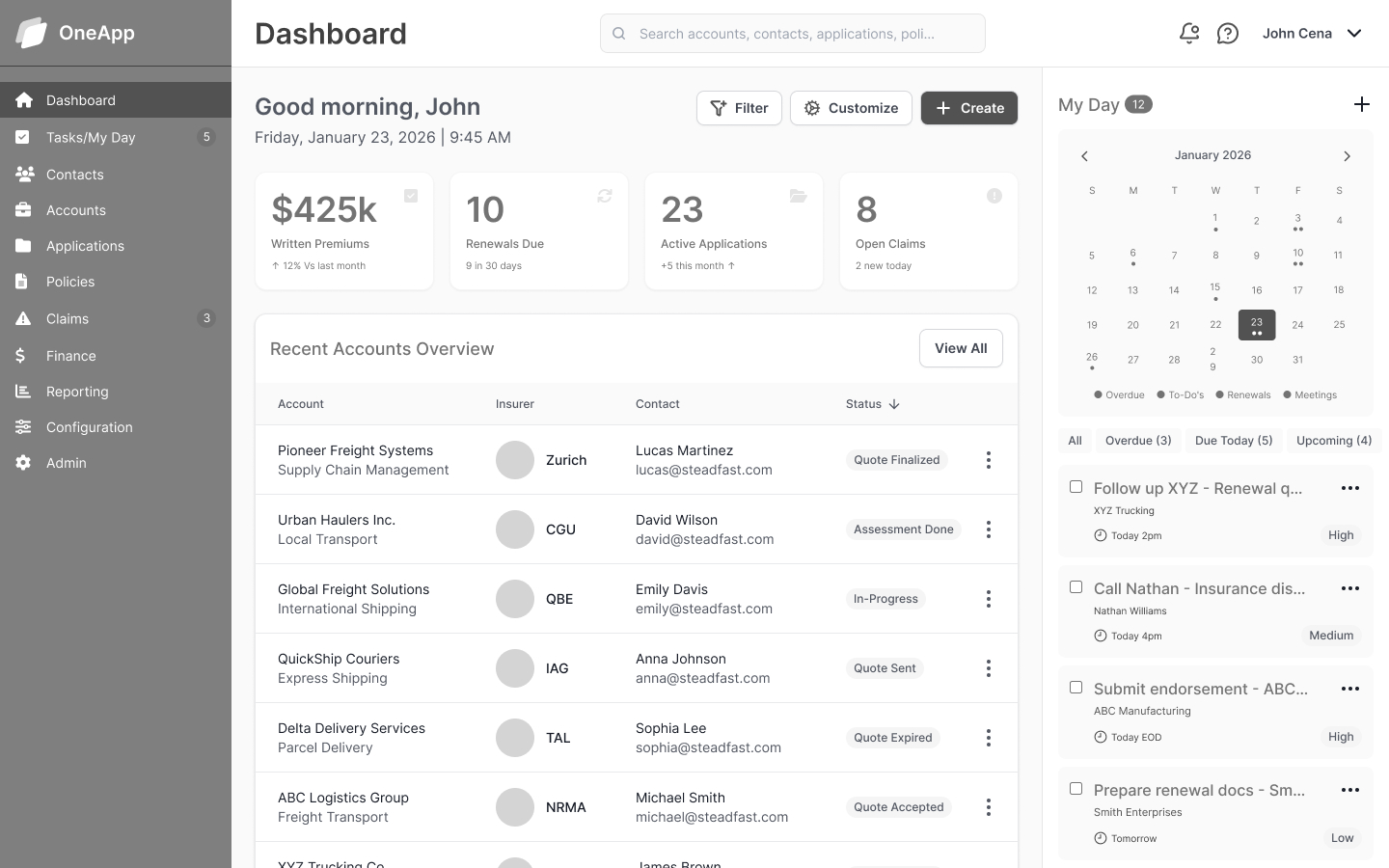Click the Quote Finalized status badge
Viewport: 1389px width, 868px height.
tap(896, 460)
